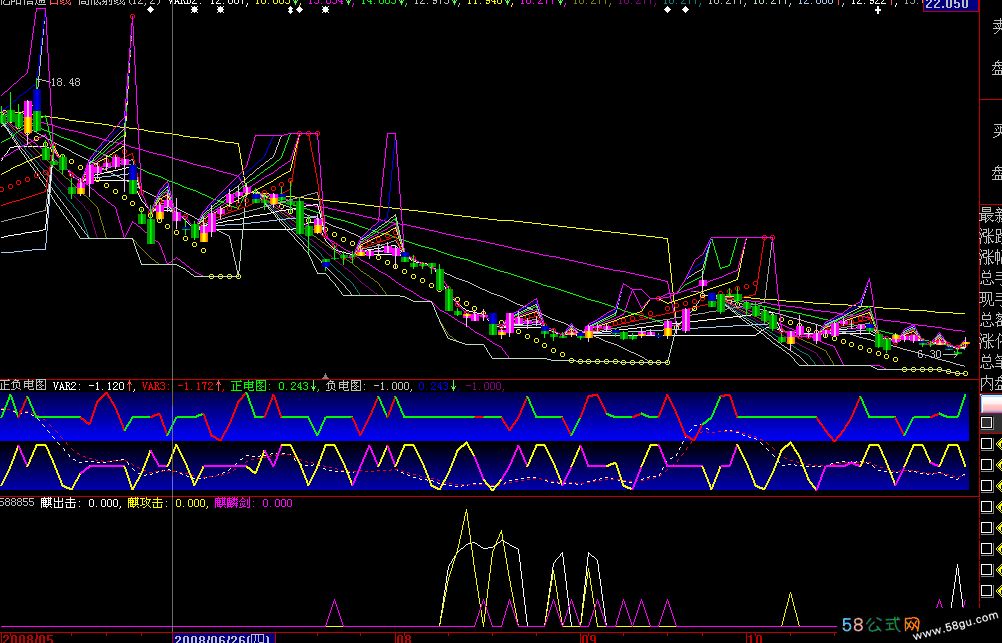Click the red circle atop the tallest magenta spike
The image size is (1002, 643).
click(132, 17)
